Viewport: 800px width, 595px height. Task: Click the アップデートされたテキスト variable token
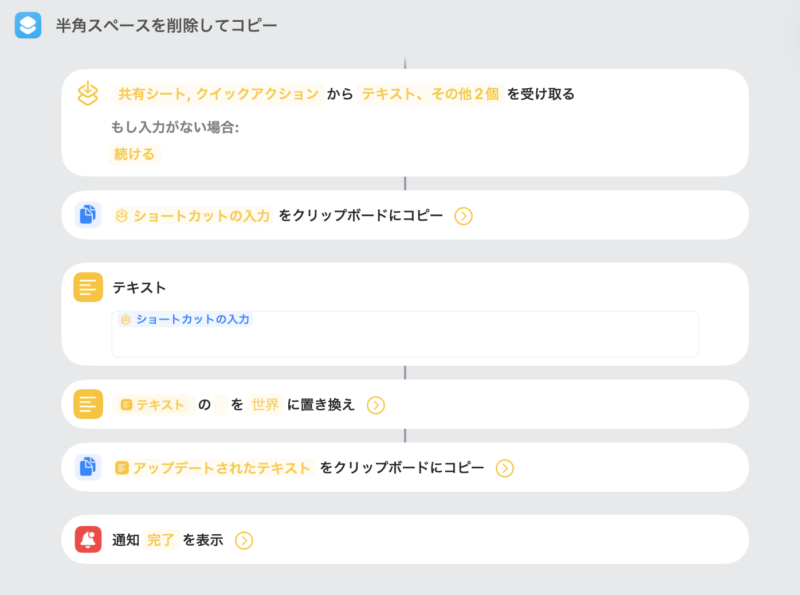pyautogui.click(x=213, y=468)
